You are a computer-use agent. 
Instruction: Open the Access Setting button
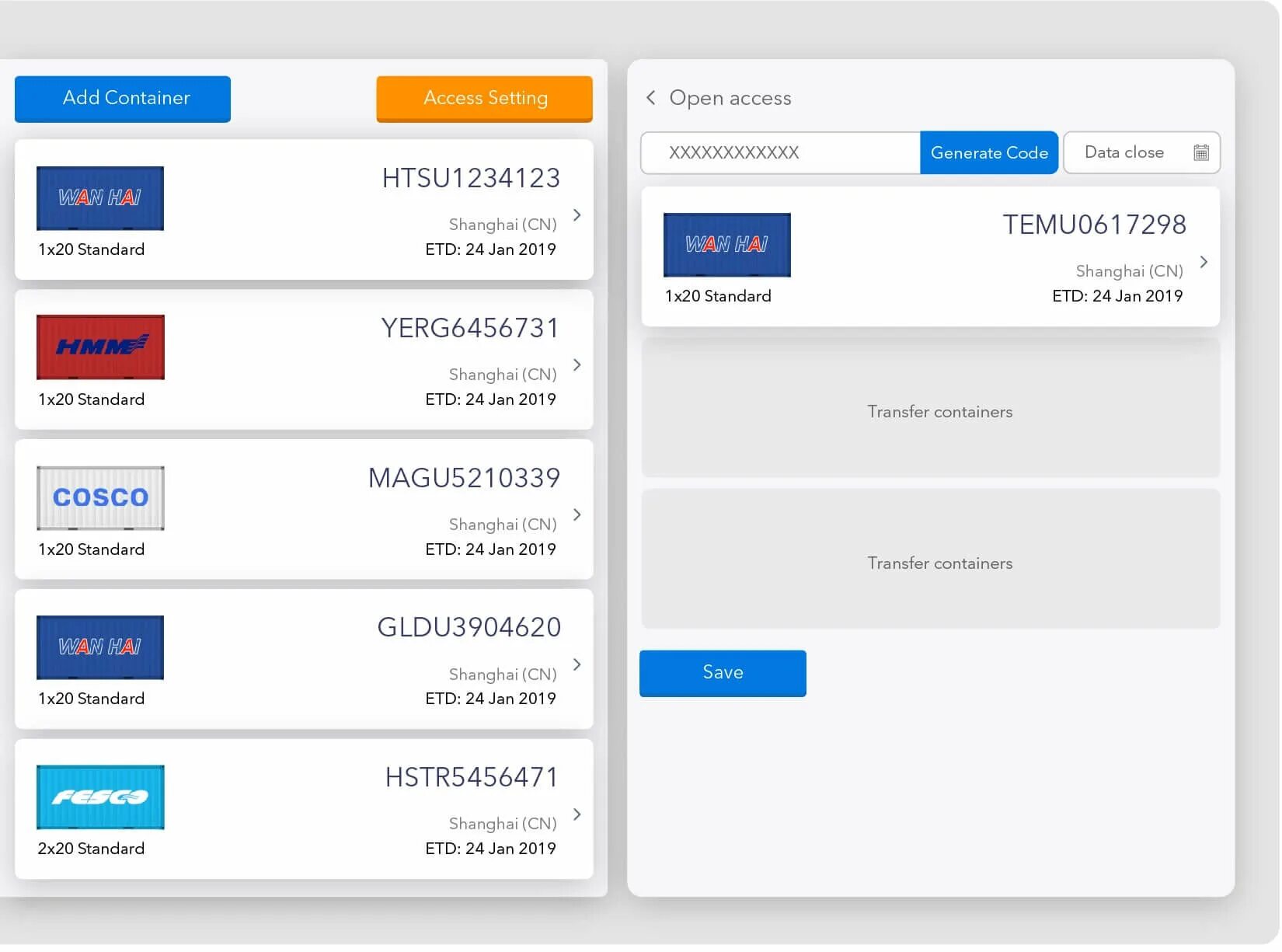point(485,99)
